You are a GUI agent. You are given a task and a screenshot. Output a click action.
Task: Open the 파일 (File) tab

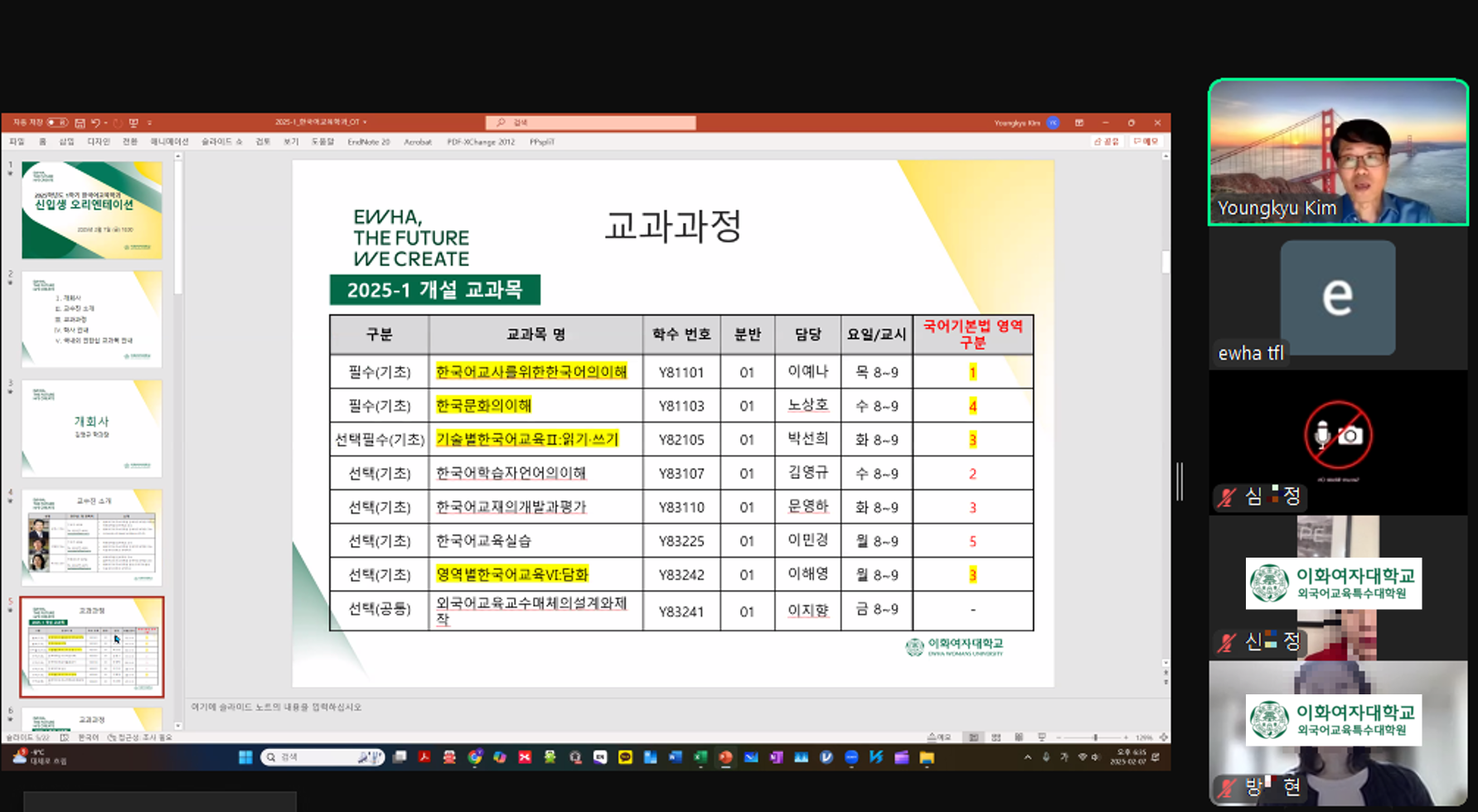tap(17, 142)
